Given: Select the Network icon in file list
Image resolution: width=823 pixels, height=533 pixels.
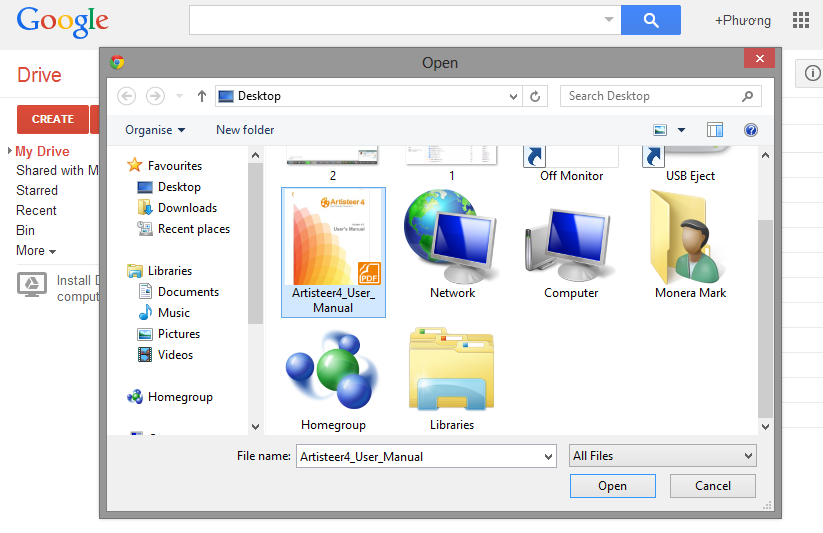Looking at the screenshot, I should [x=452, y=245].
